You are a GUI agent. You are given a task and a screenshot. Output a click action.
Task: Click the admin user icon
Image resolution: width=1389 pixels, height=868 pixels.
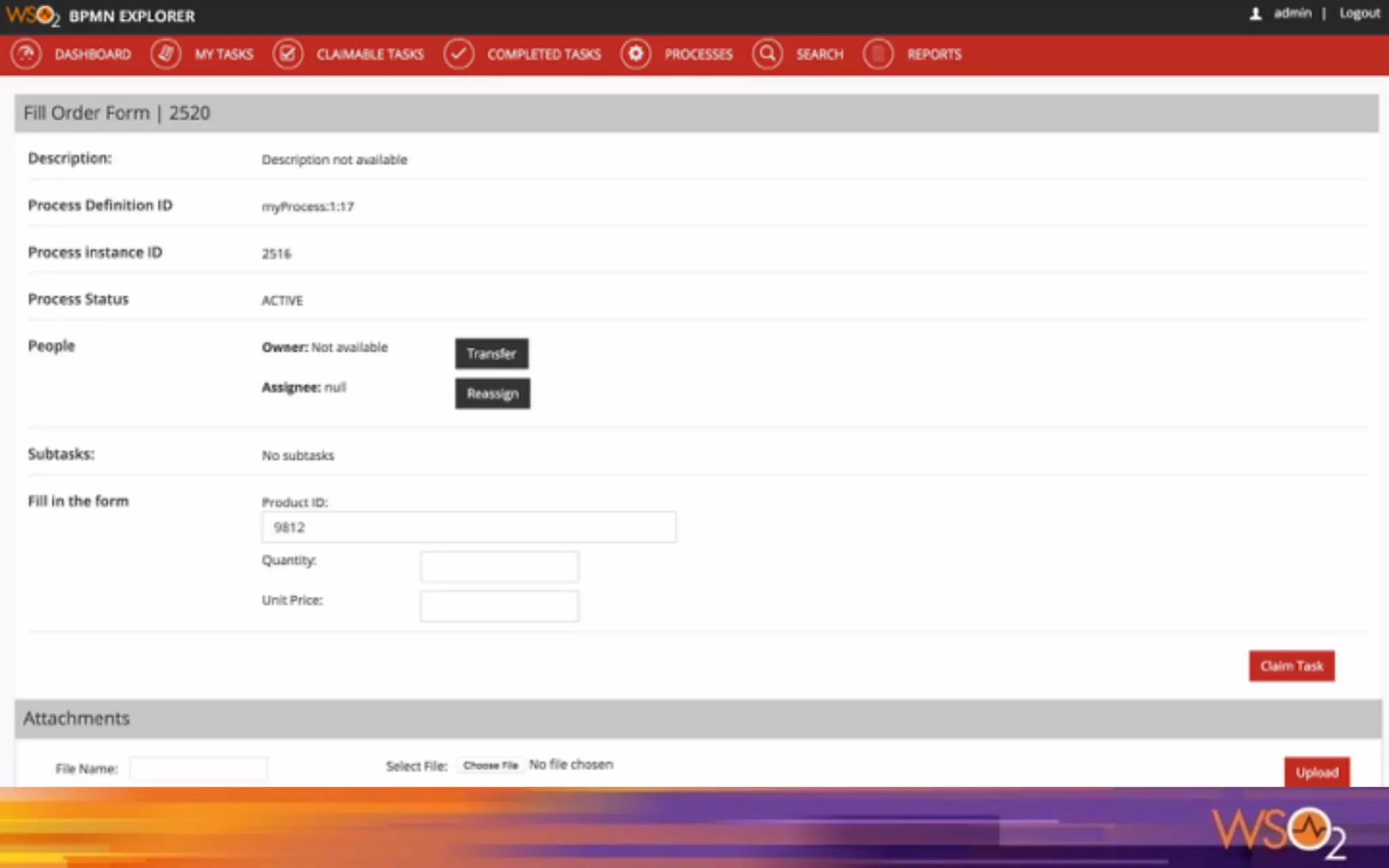(1255, 14)
